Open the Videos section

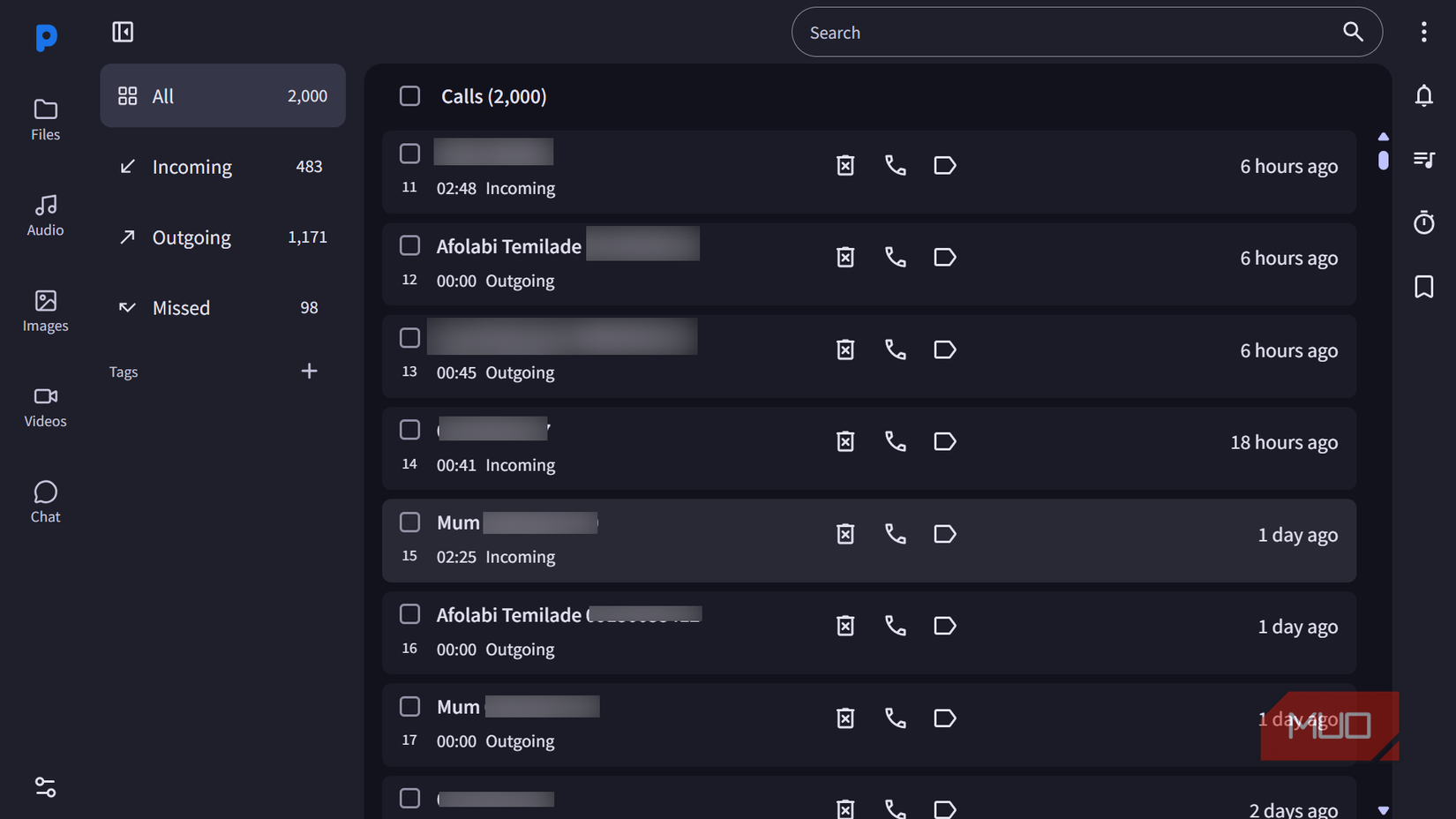pyautogui.click(x=46, y=408)
